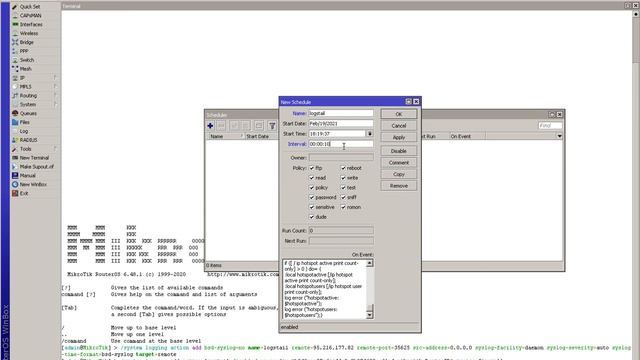Open the Files menu
The width and height of the screenshot is (640, 360).
pos(24,122)
